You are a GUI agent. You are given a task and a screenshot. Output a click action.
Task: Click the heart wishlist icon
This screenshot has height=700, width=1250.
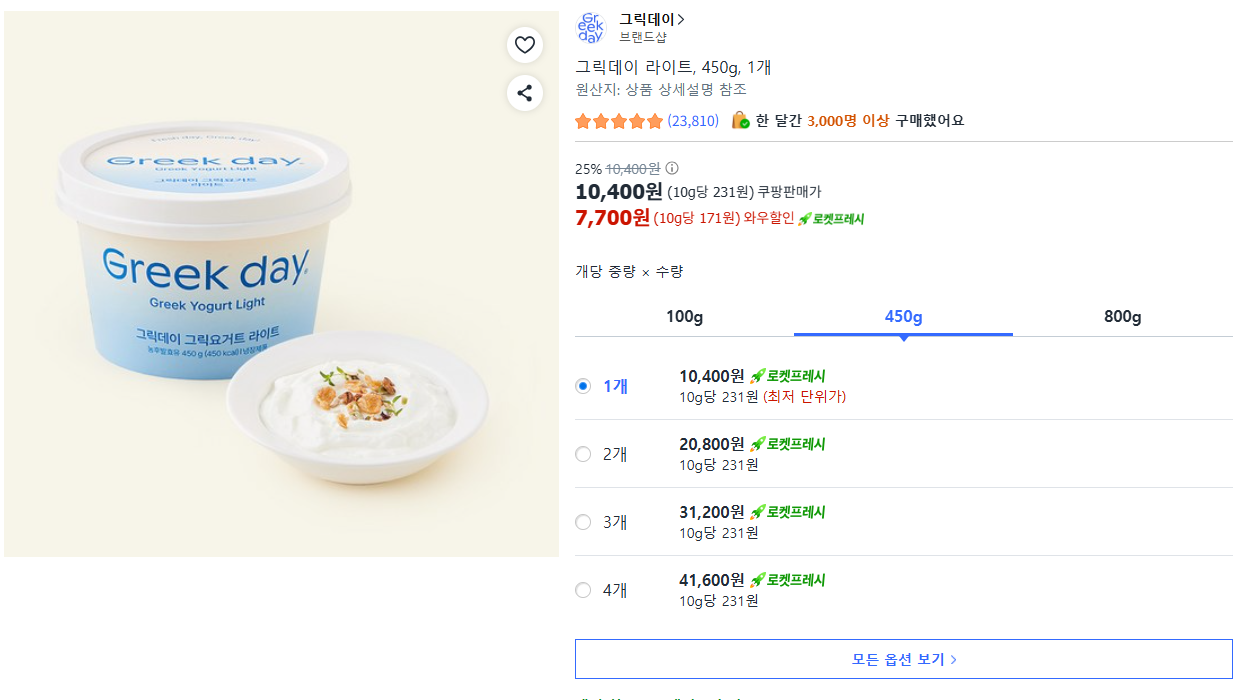coord(524,45)
